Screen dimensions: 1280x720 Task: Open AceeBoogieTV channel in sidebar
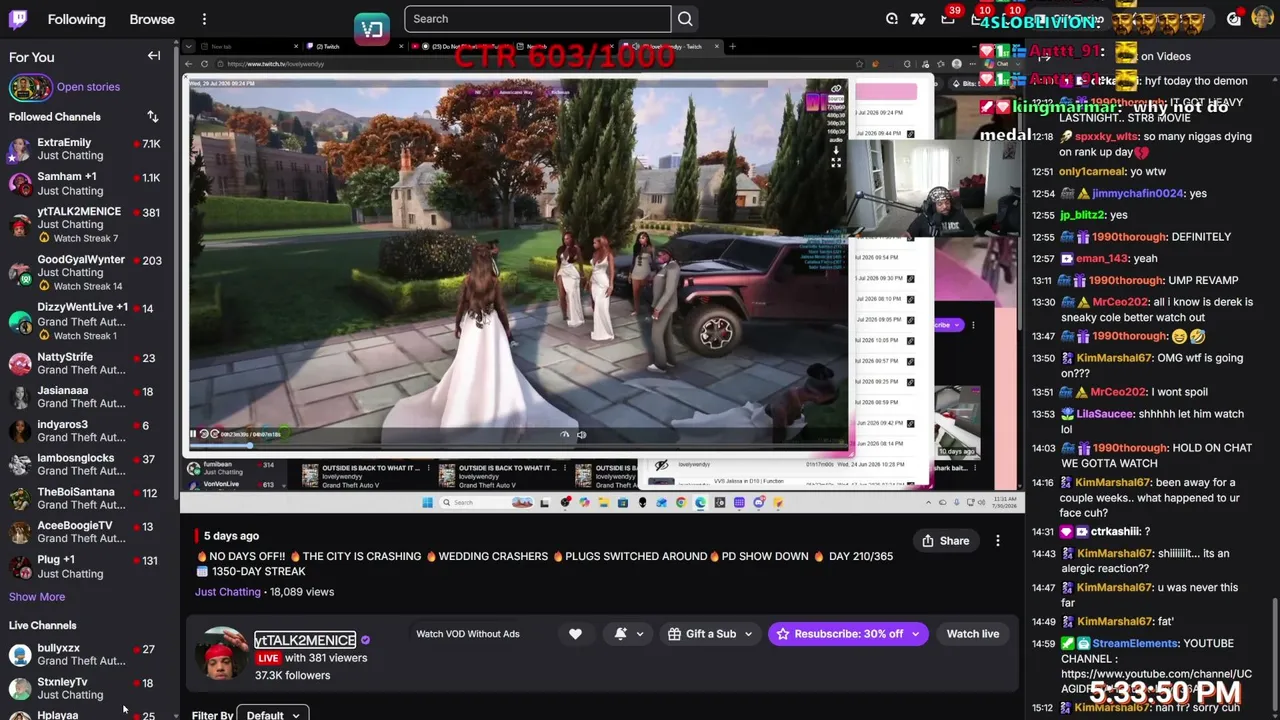point(88,532)
